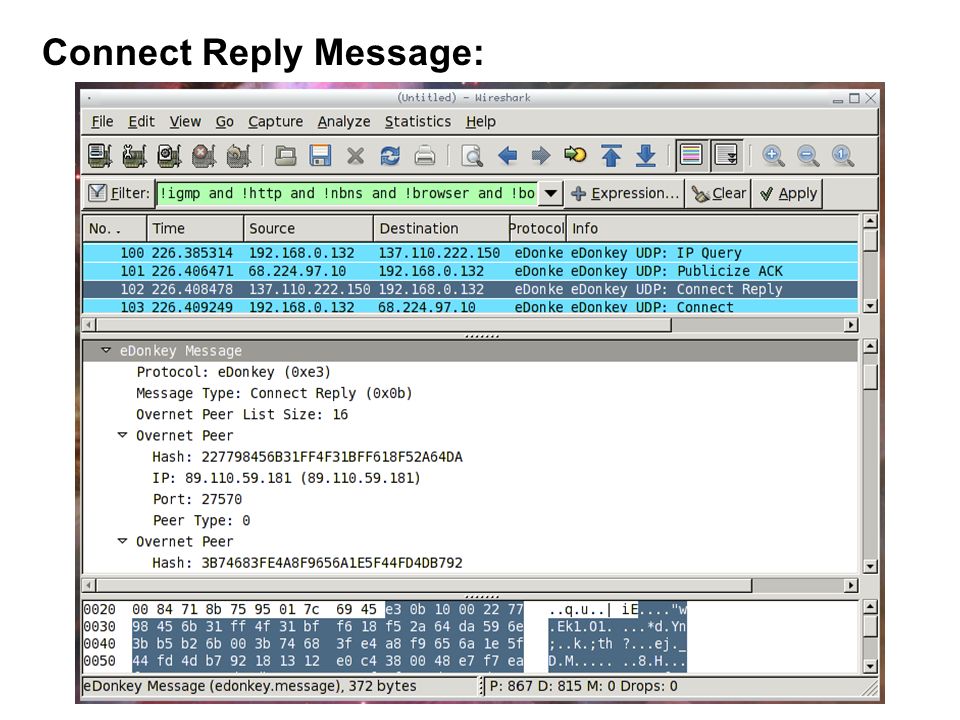The image size is (960, 720).
Task: Click packet list horizontal scrollbar thumb
Action: [x=383, y=325]
